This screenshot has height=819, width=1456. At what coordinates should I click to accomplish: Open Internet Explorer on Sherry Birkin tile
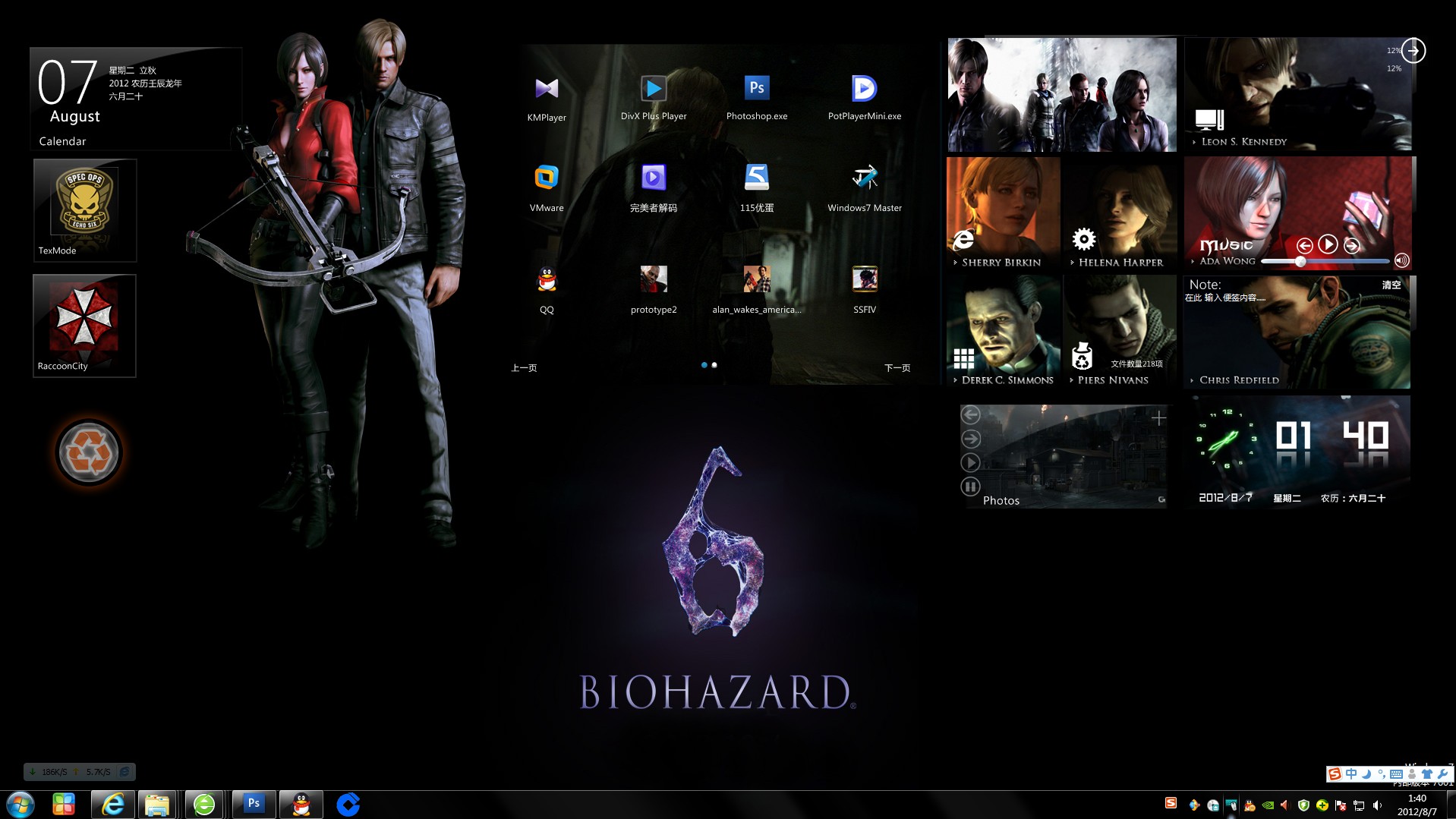(963, 239)
